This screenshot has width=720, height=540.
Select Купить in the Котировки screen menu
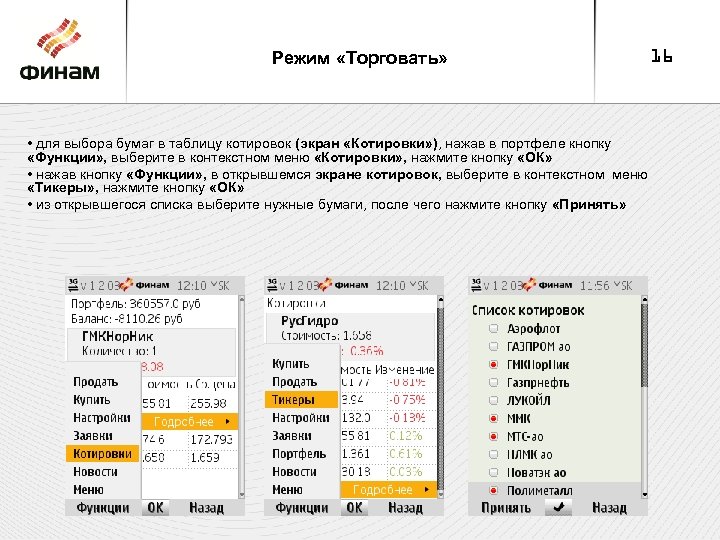[x=291, y=364]
